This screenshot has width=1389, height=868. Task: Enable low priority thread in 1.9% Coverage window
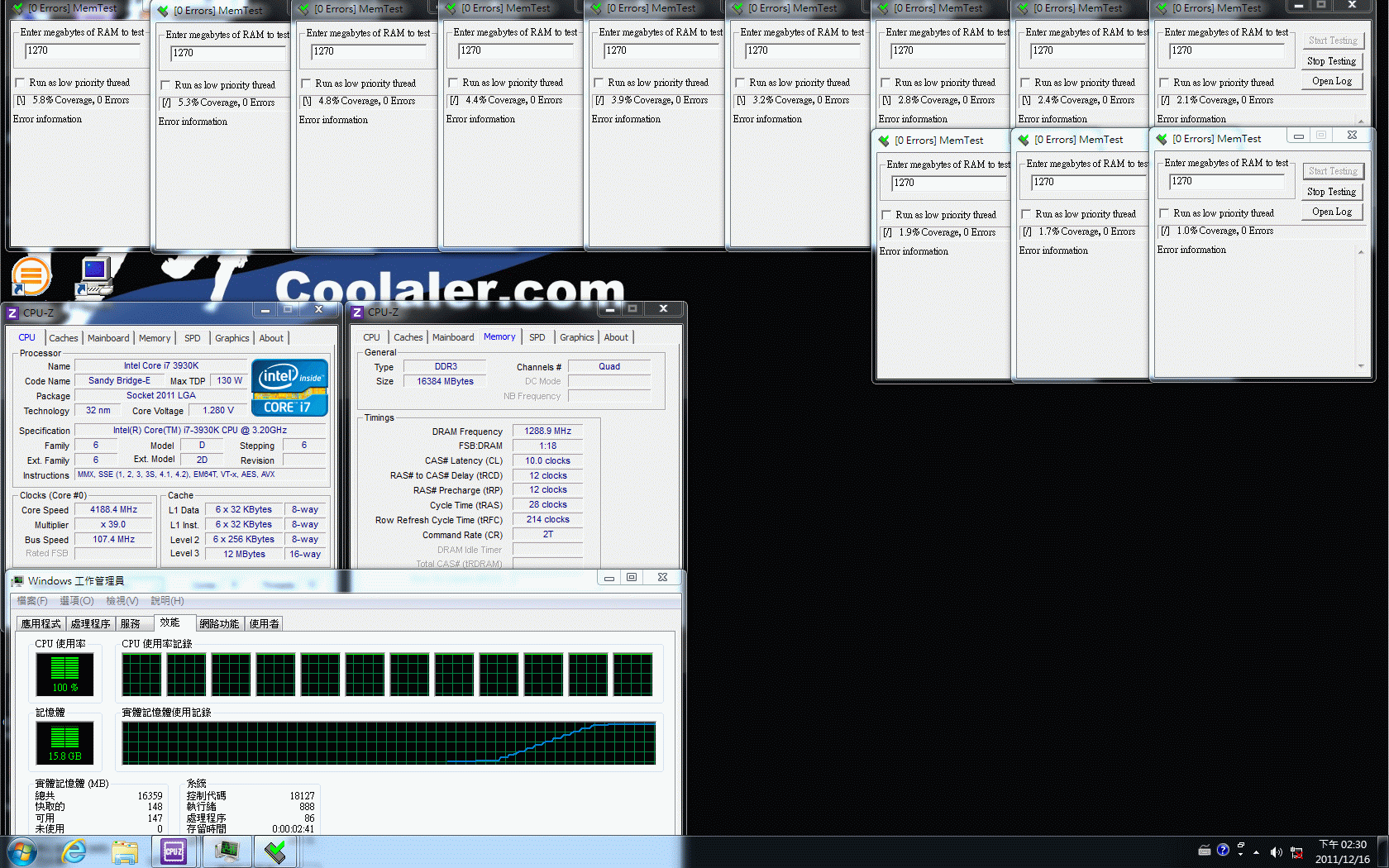[887, 215]
